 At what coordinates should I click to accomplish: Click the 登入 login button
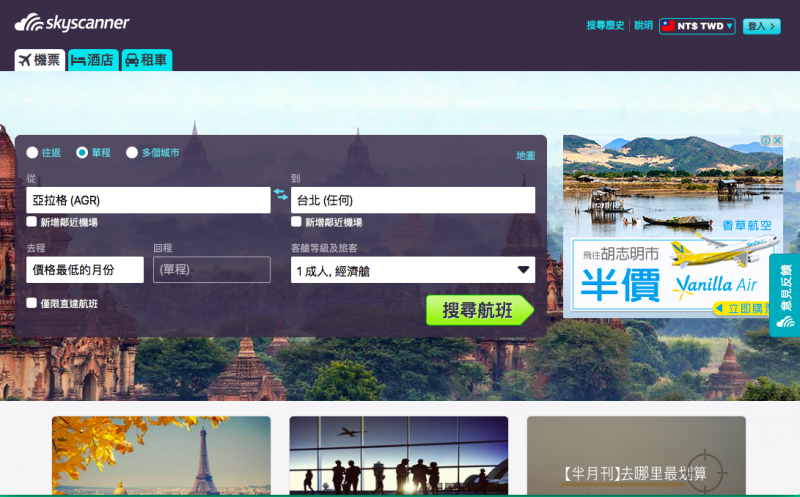[762, 26]
